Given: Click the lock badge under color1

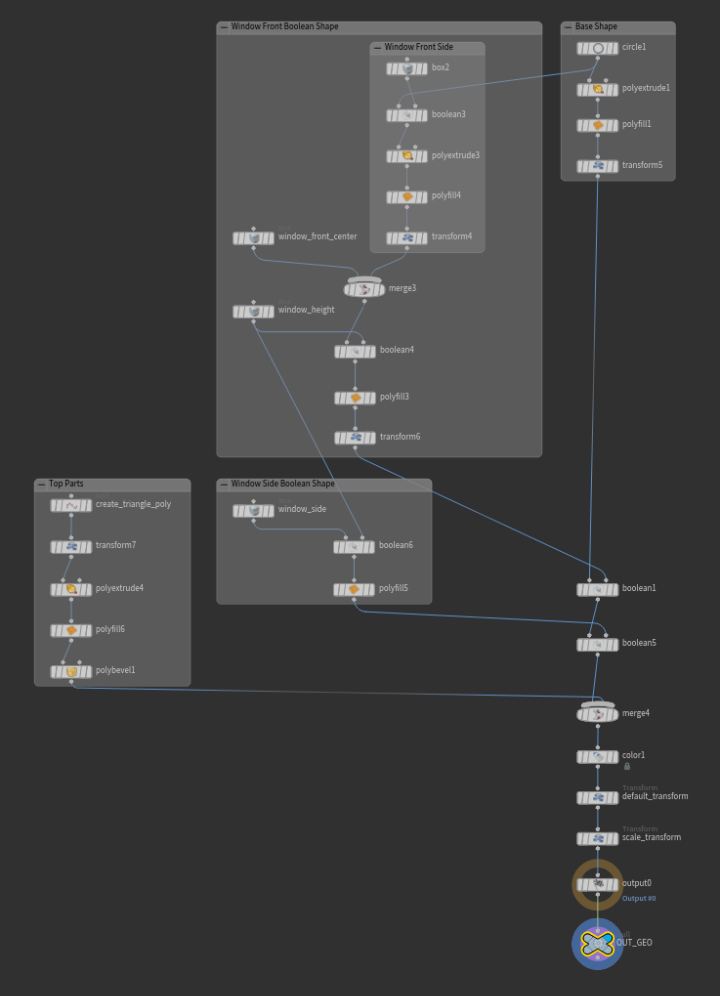Looking at the screenshot, I should [x=627, y=767].
